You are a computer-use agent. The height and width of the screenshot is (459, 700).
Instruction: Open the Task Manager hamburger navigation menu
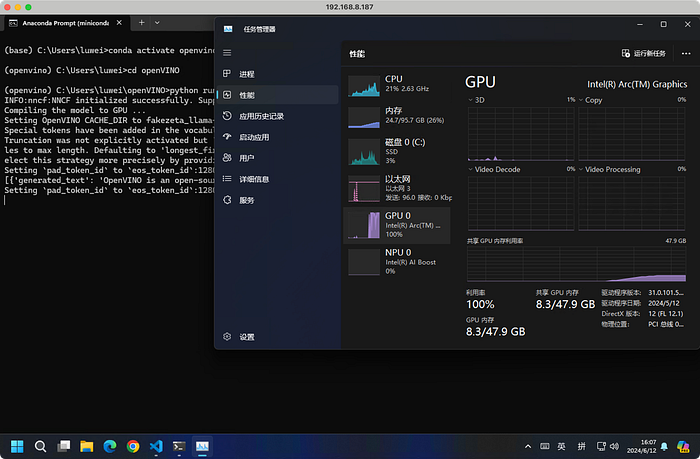[x=227, y=53]
